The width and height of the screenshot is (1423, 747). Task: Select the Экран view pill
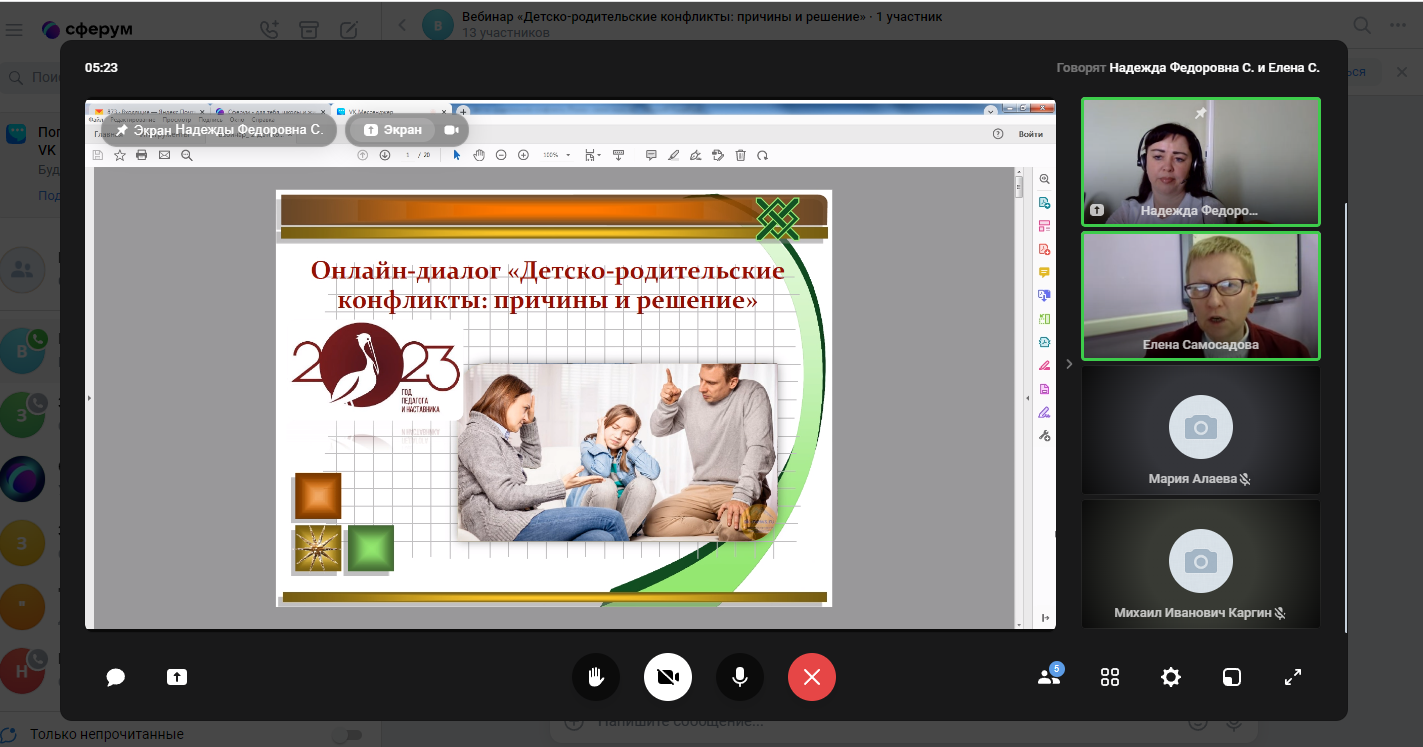(x=392, y=130)
